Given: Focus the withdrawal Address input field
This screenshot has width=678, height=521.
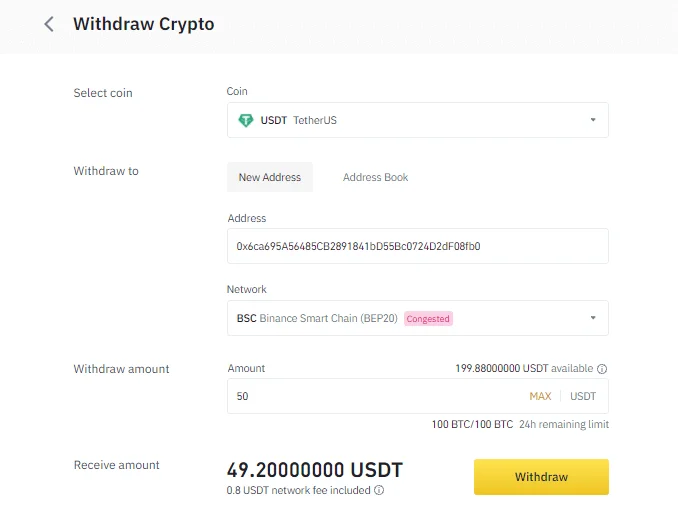Looking at the screenshot, I should 418,246.
